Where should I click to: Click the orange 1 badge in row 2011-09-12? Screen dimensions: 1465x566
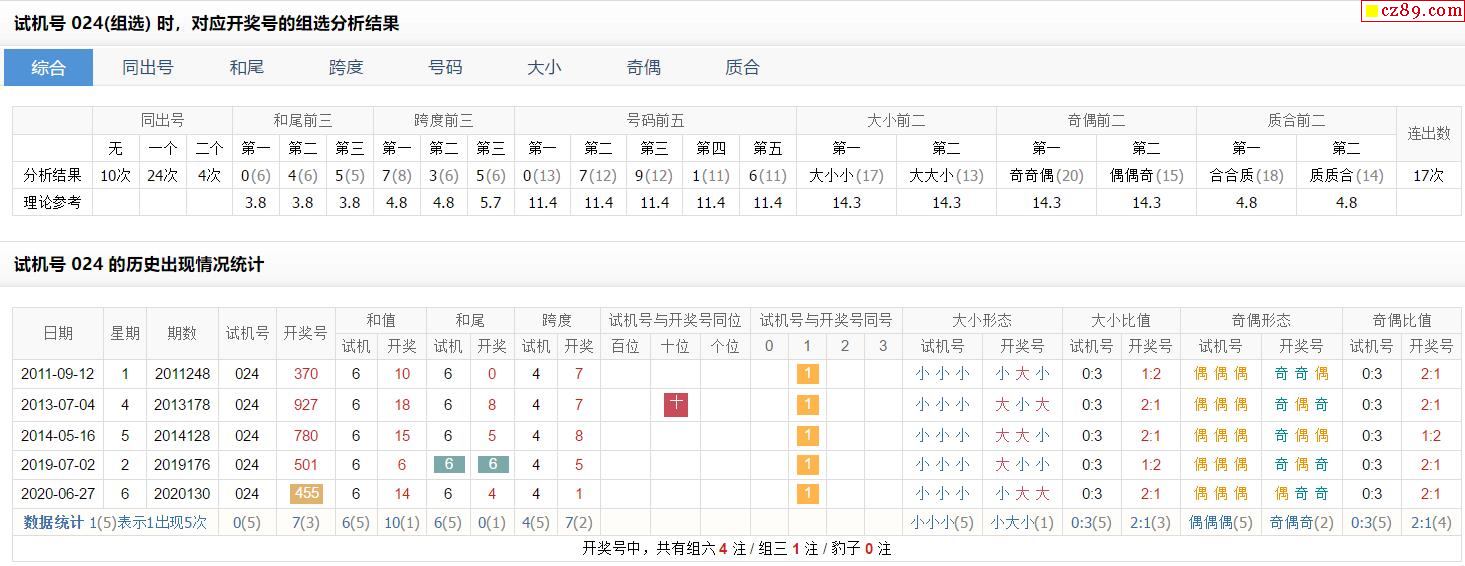pyautogui.click(x=808, y=374)
